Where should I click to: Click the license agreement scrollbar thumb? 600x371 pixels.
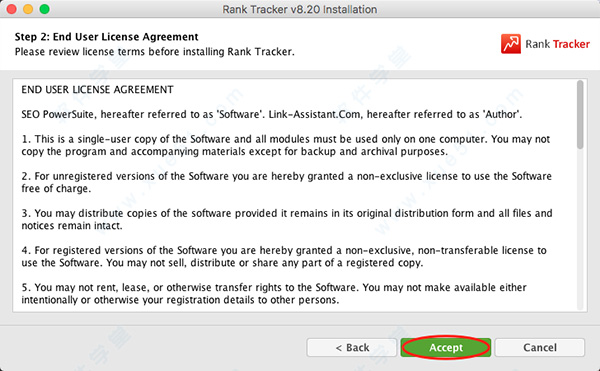[580, 114]
